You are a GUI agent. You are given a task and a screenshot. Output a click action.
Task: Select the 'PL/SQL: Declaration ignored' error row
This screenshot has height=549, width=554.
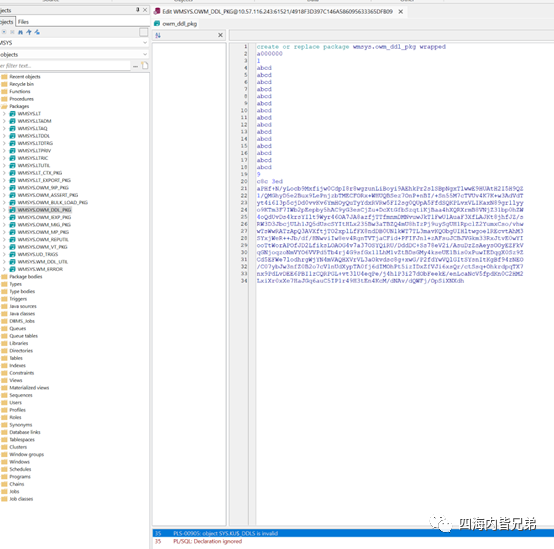click(x=353, y=542)
